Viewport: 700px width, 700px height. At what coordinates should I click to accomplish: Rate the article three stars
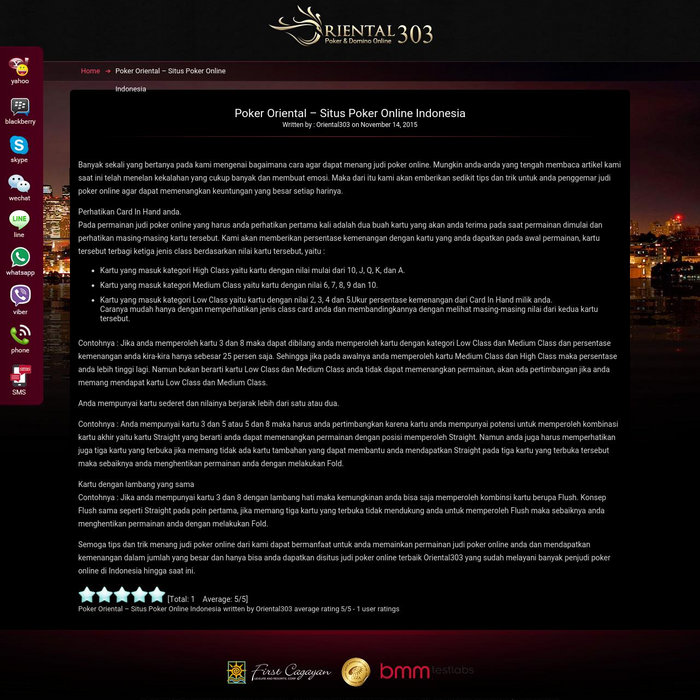pyautogui.click(x=121, y=595)
